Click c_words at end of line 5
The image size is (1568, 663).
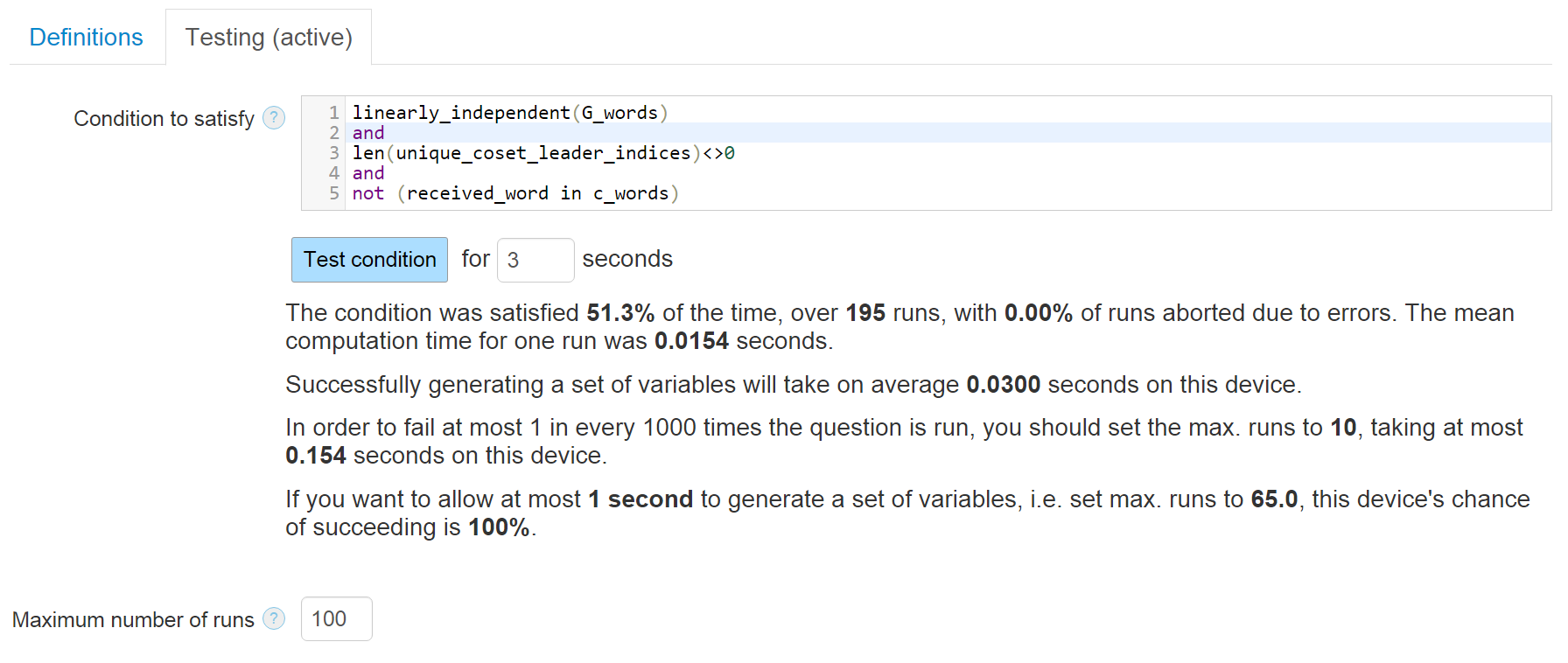click(630, 193)
